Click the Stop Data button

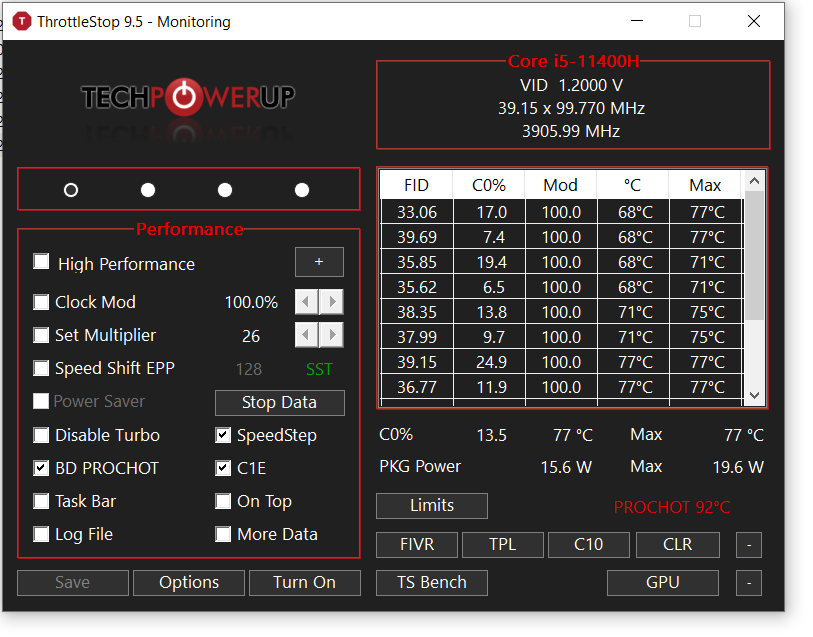[279, 403]
